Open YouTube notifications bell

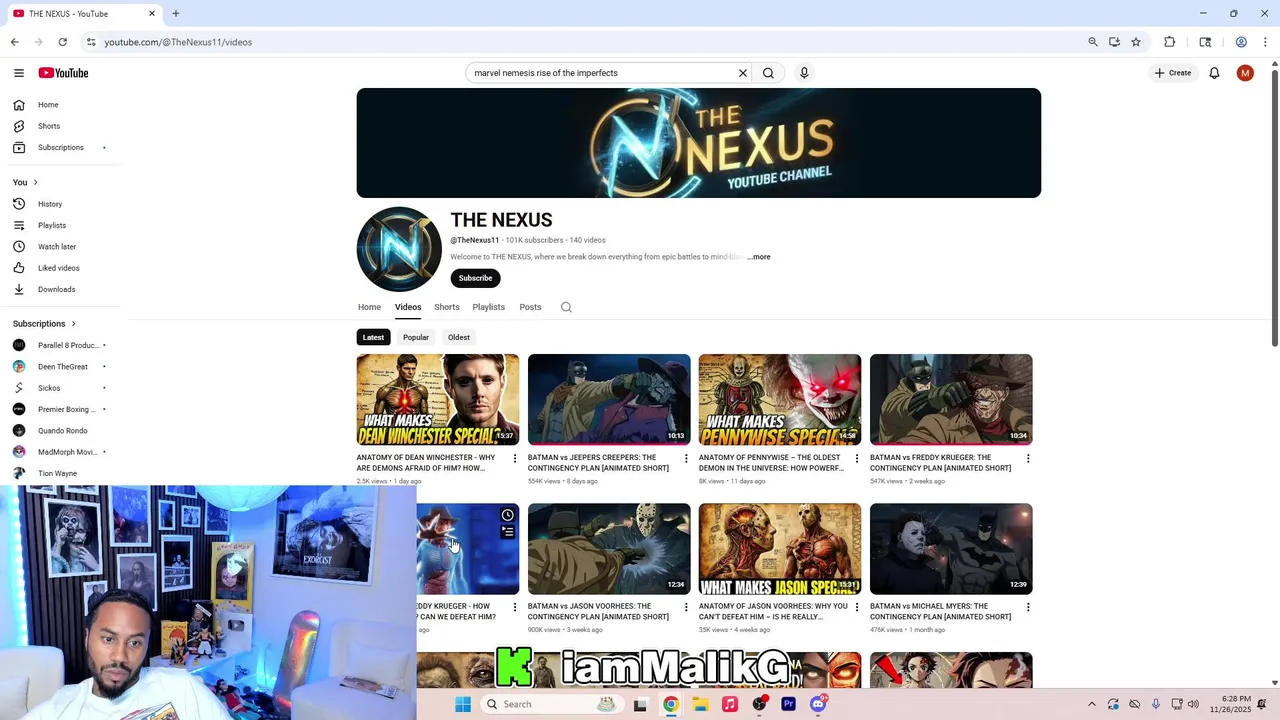pyautogui.click(x=1214, y=73)
